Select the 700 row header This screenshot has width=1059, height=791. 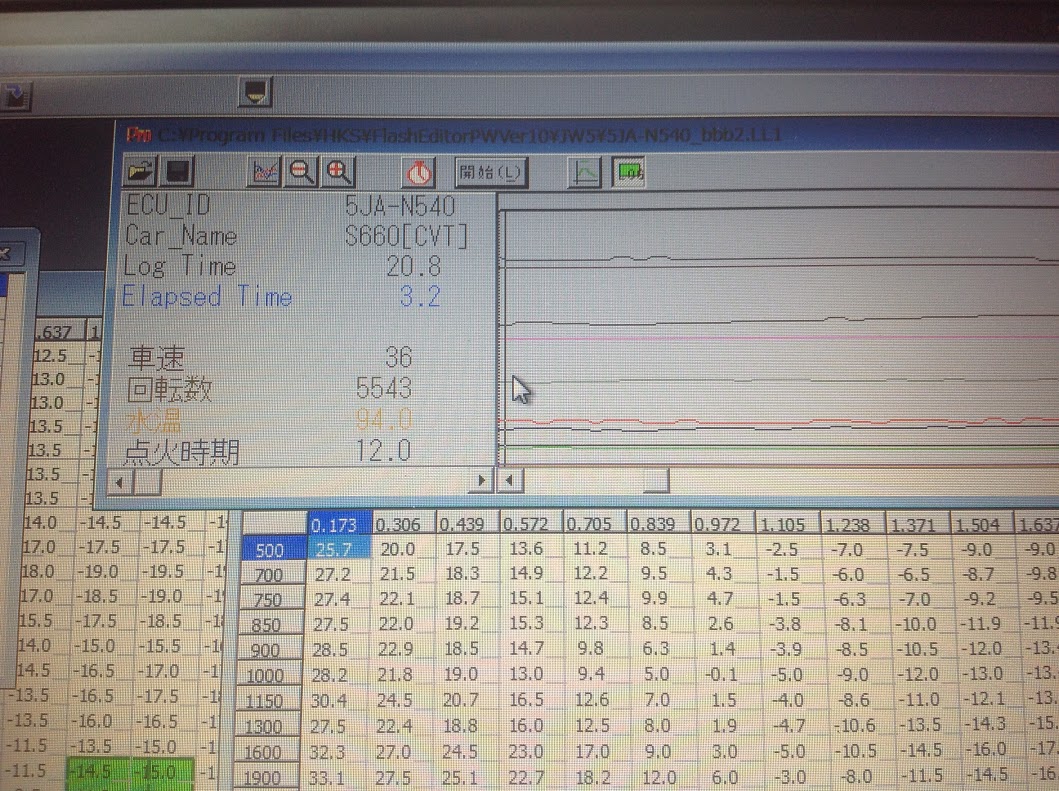(x=273, y=575)
